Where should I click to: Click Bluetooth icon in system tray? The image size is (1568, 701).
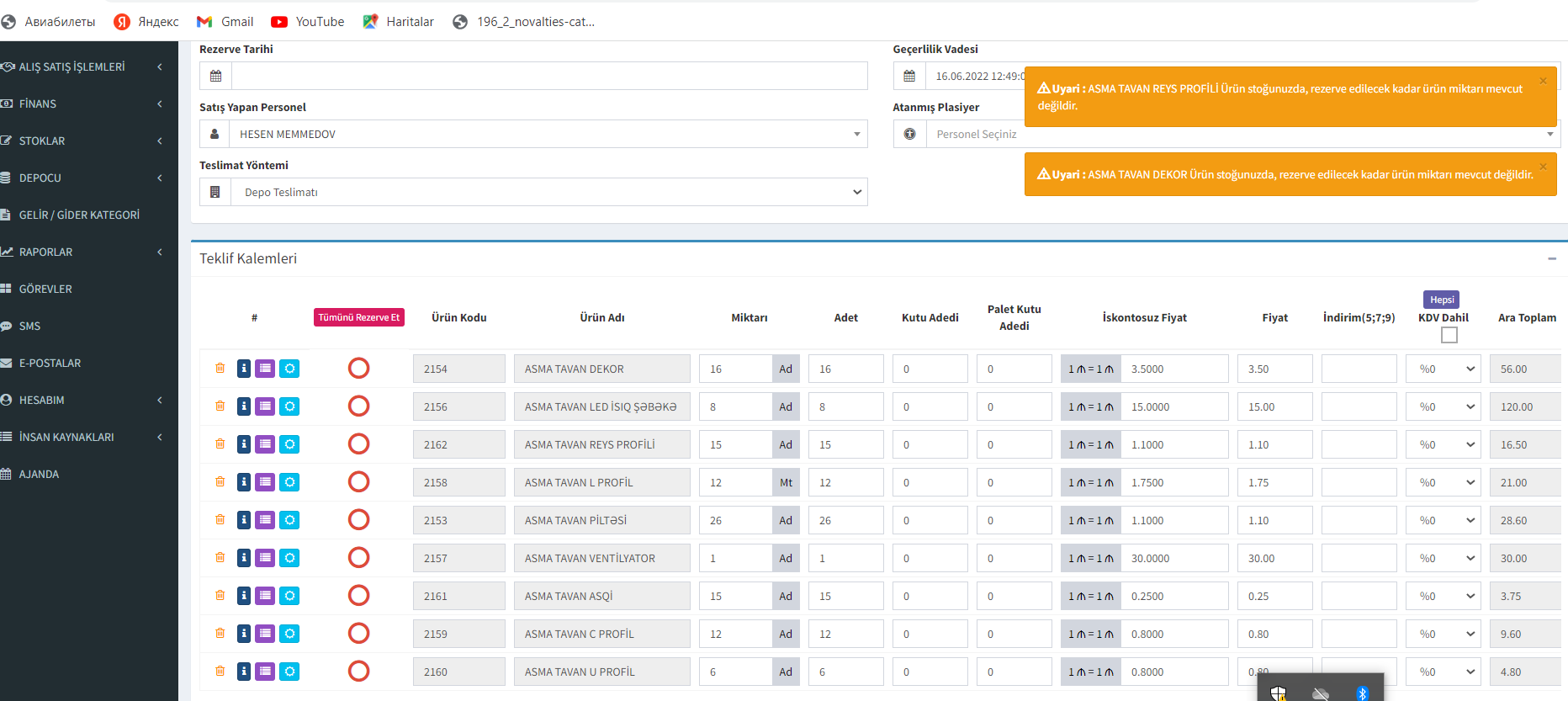(x=1362, y=693)
